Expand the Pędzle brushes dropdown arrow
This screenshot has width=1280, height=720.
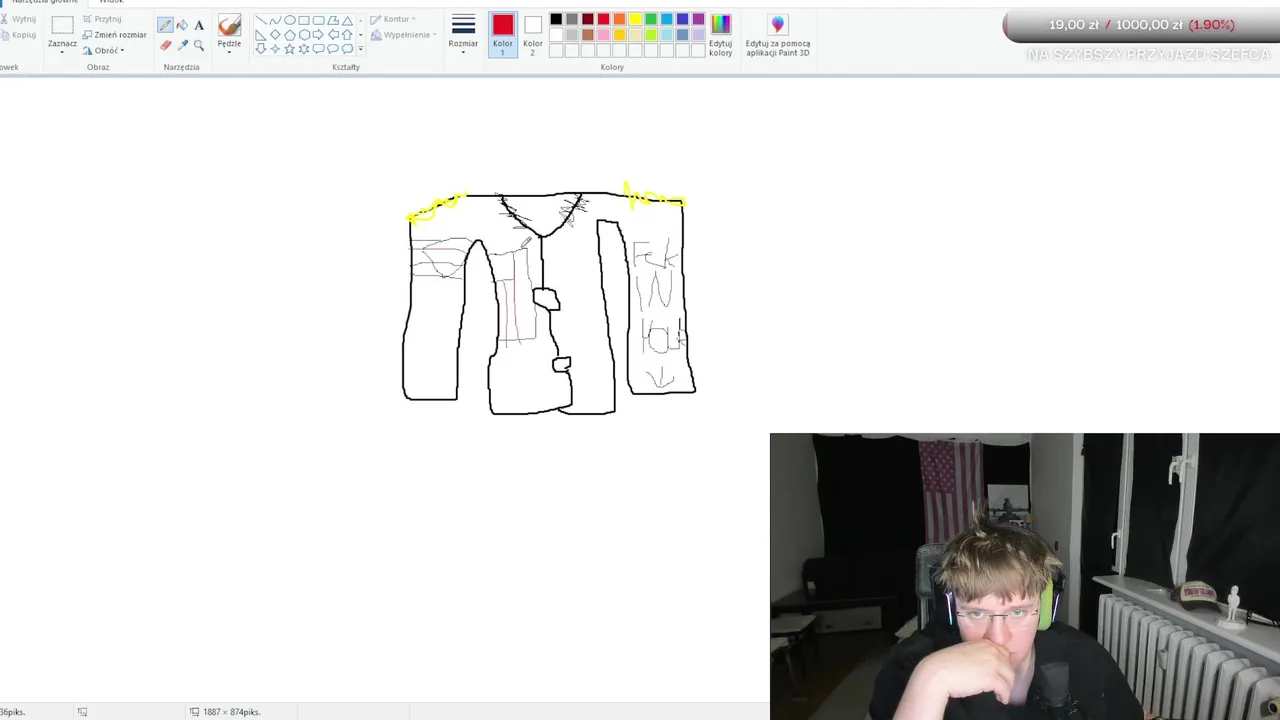[x=229, y=52]
